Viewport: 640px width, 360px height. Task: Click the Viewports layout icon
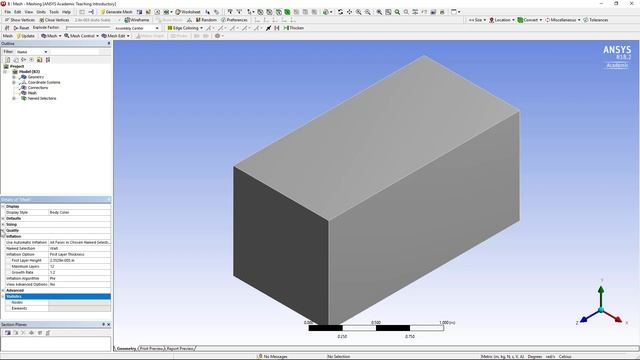(x=455, y=12)
